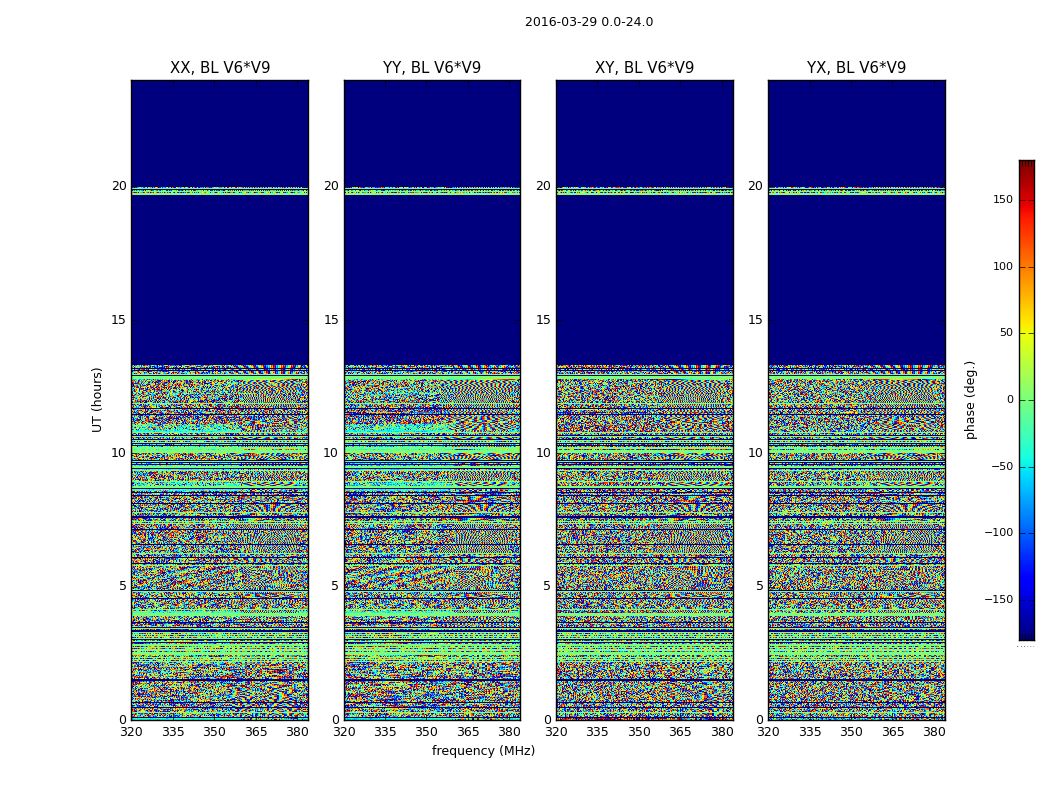Viewport: 1050px width, 800px height.
Task: Click the XX panel spectrogram image
Action: [x=220, y=400]
